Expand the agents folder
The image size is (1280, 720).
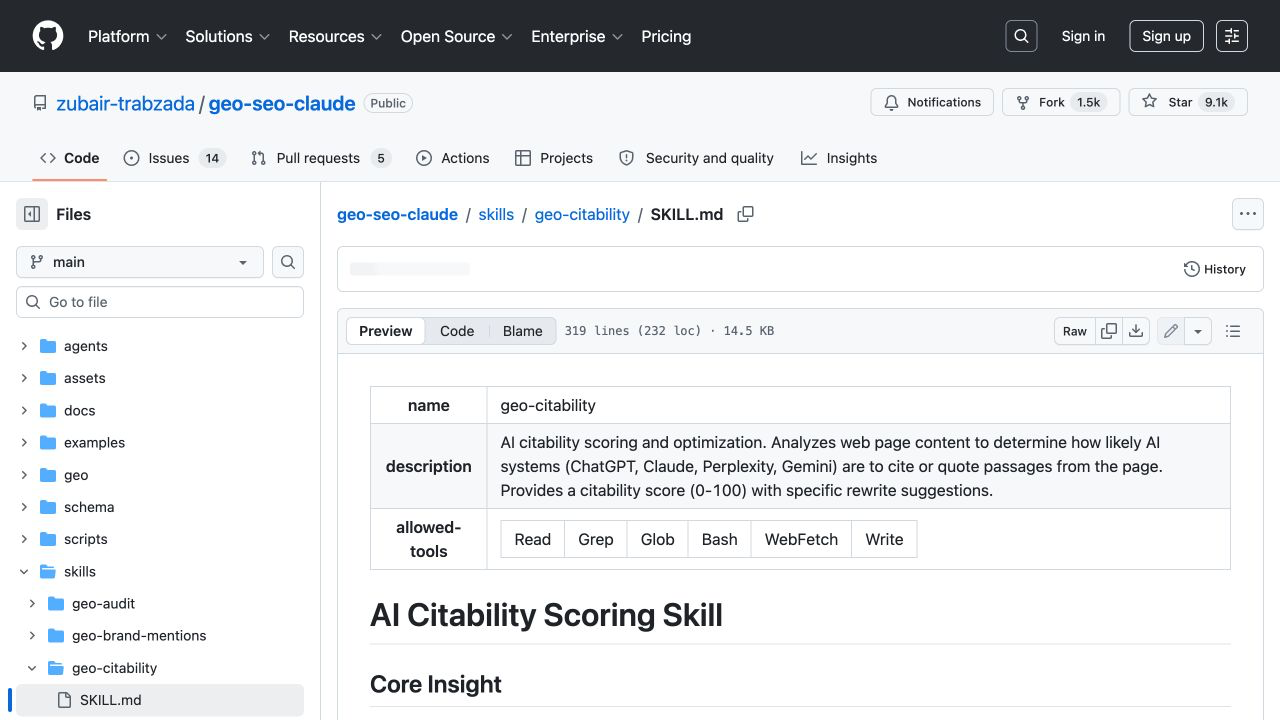point(24,346)
